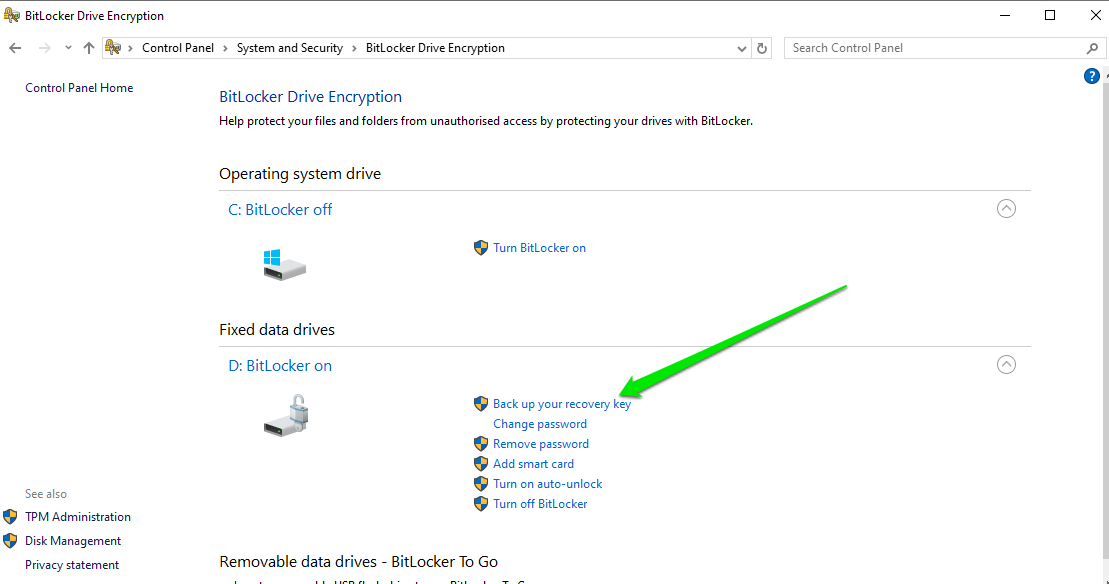Open TPM Administration from See also
The image size is (1109, 584).
(x=78, y=517)
